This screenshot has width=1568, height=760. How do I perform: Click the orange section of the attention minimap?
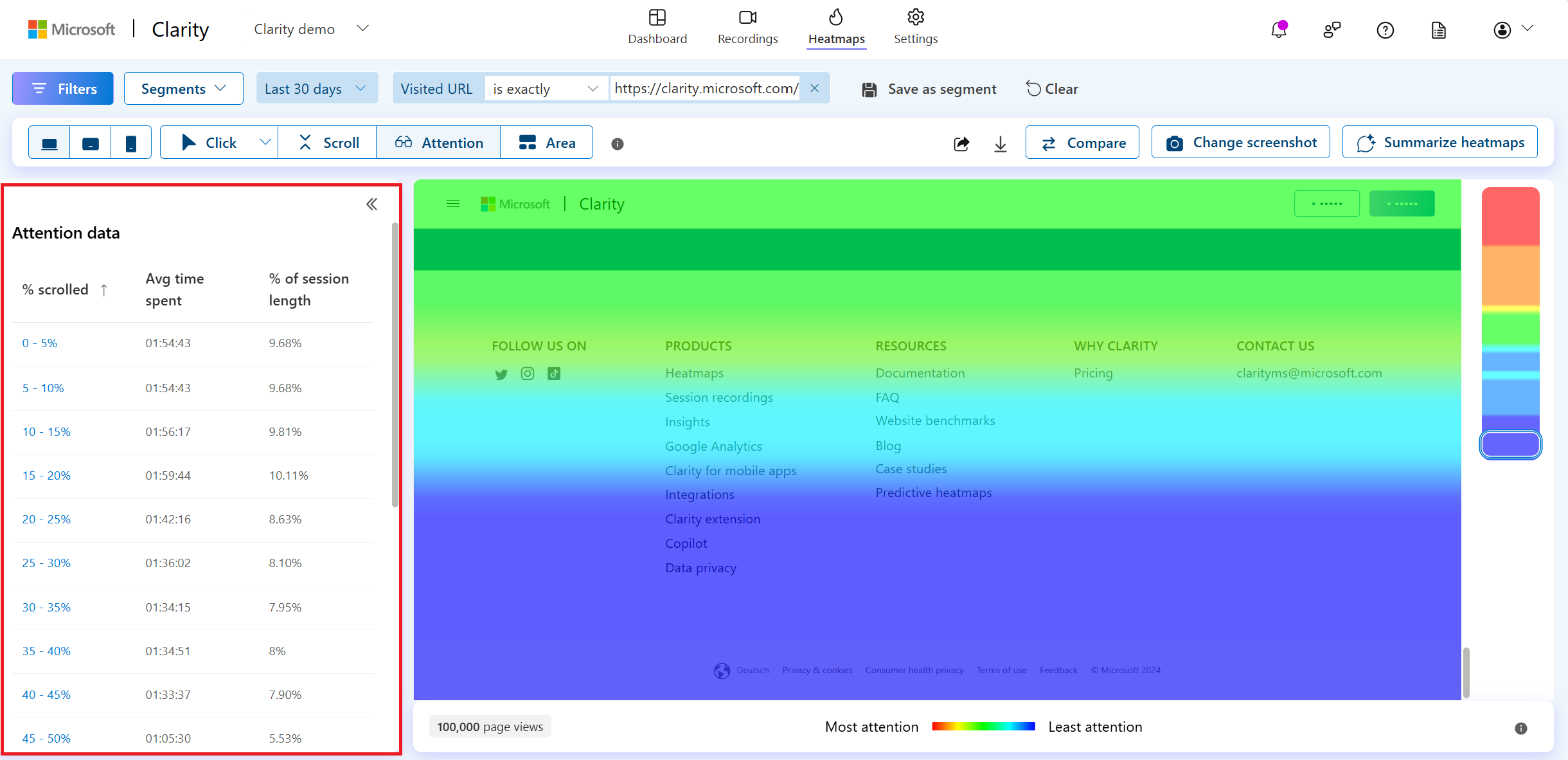click(x=1510, y=275)
